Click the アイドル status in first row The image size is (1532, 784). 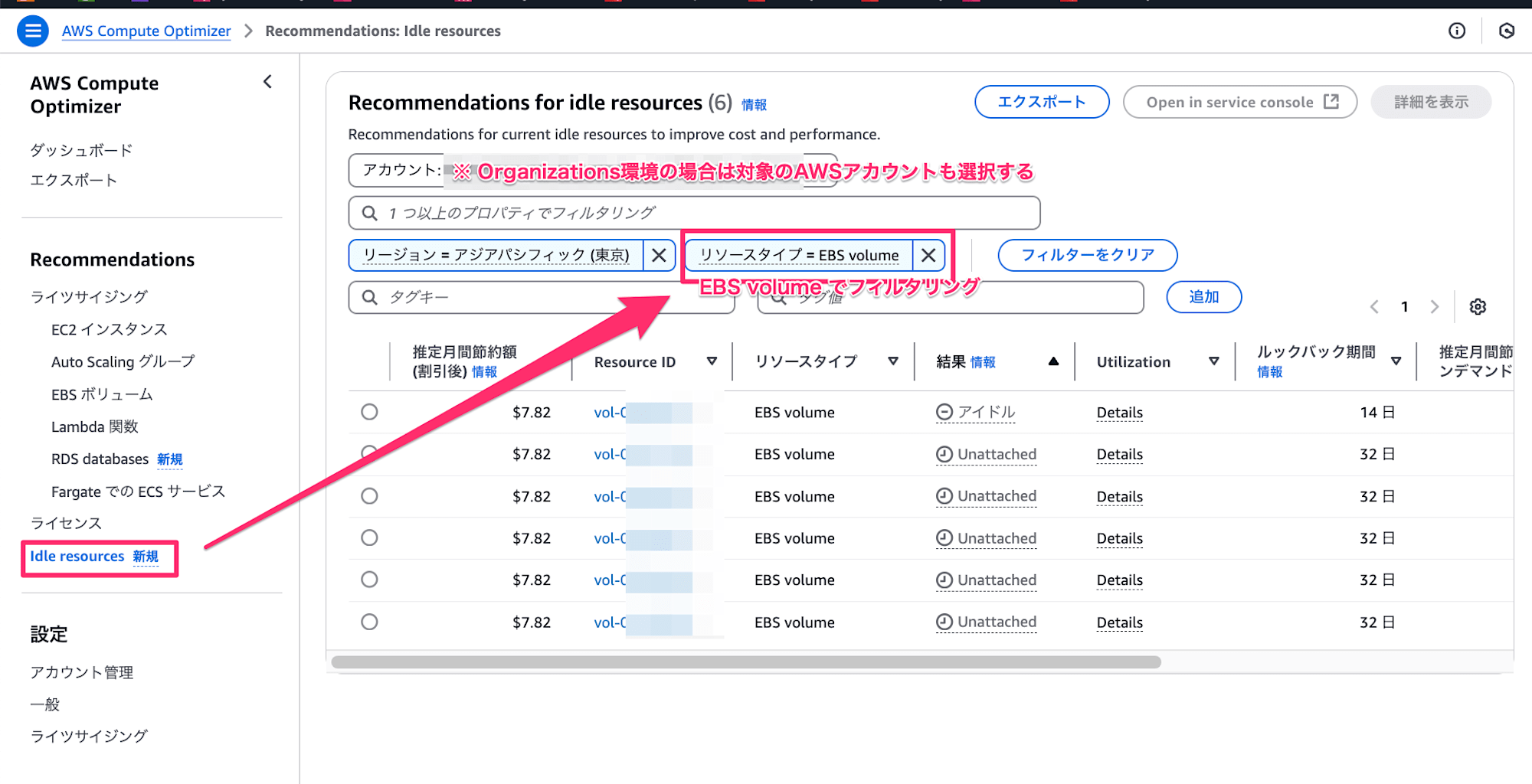(x=976, y=413)
